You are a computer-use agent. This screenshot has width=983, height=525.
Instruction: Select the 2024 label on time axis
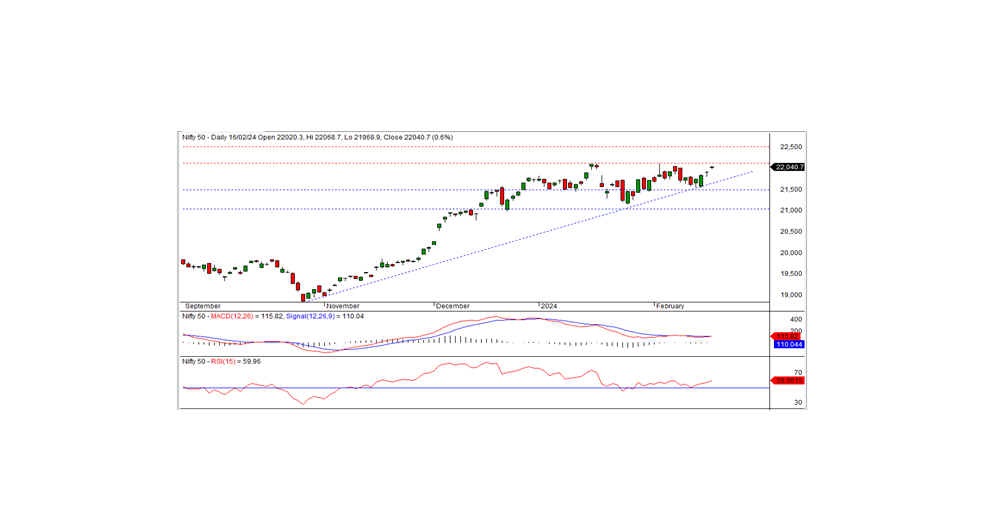(x=549, y=305)
